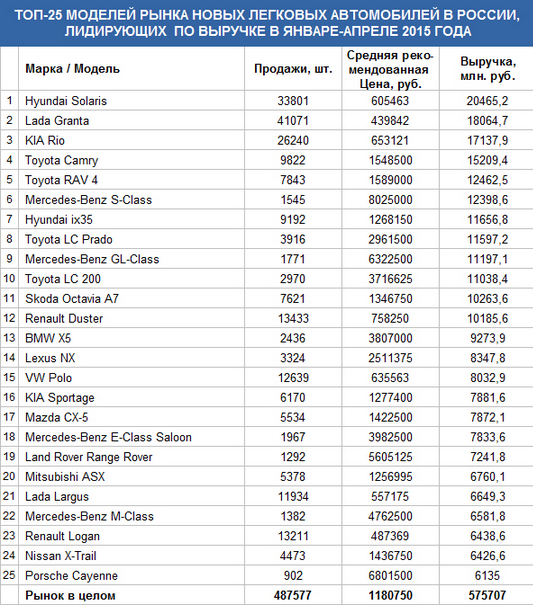The width and height of the screenshot is (533, 605).
Task: Select KIA Rio sales value 26240
Action: [293, 140]
